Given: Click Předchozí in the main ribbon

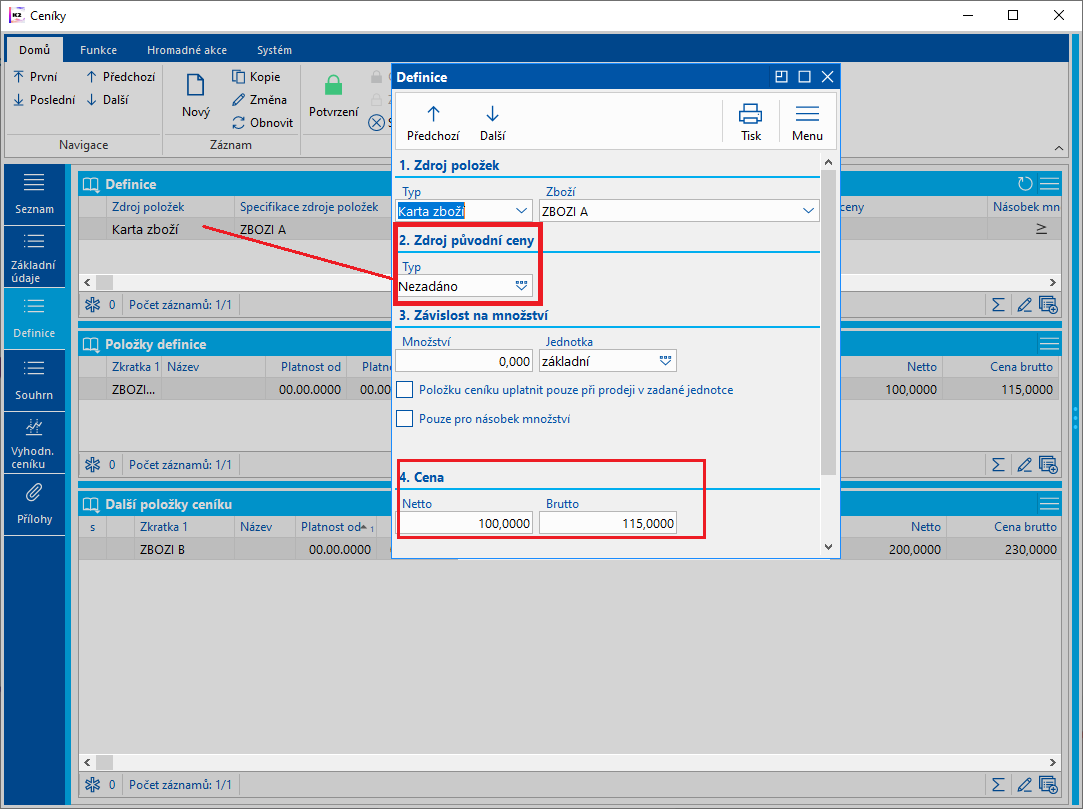Looking at the screenshot, I should (120, 77).
